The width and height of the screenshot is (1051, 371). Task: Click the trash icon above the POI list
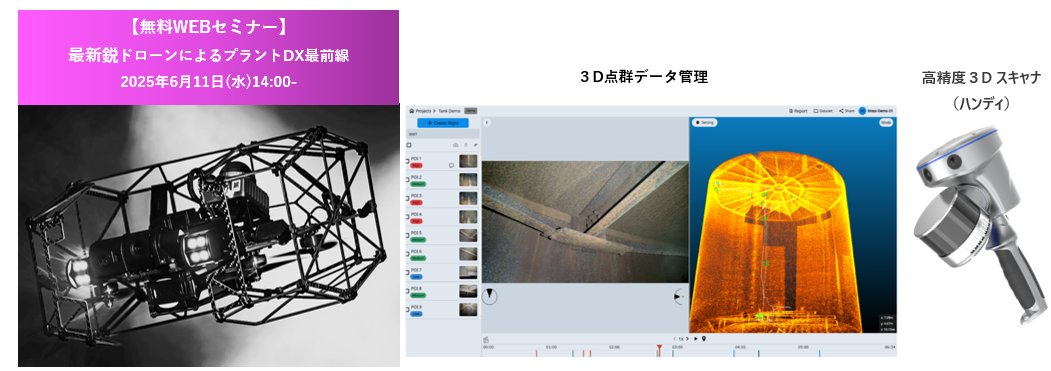(x=466, y=145)
